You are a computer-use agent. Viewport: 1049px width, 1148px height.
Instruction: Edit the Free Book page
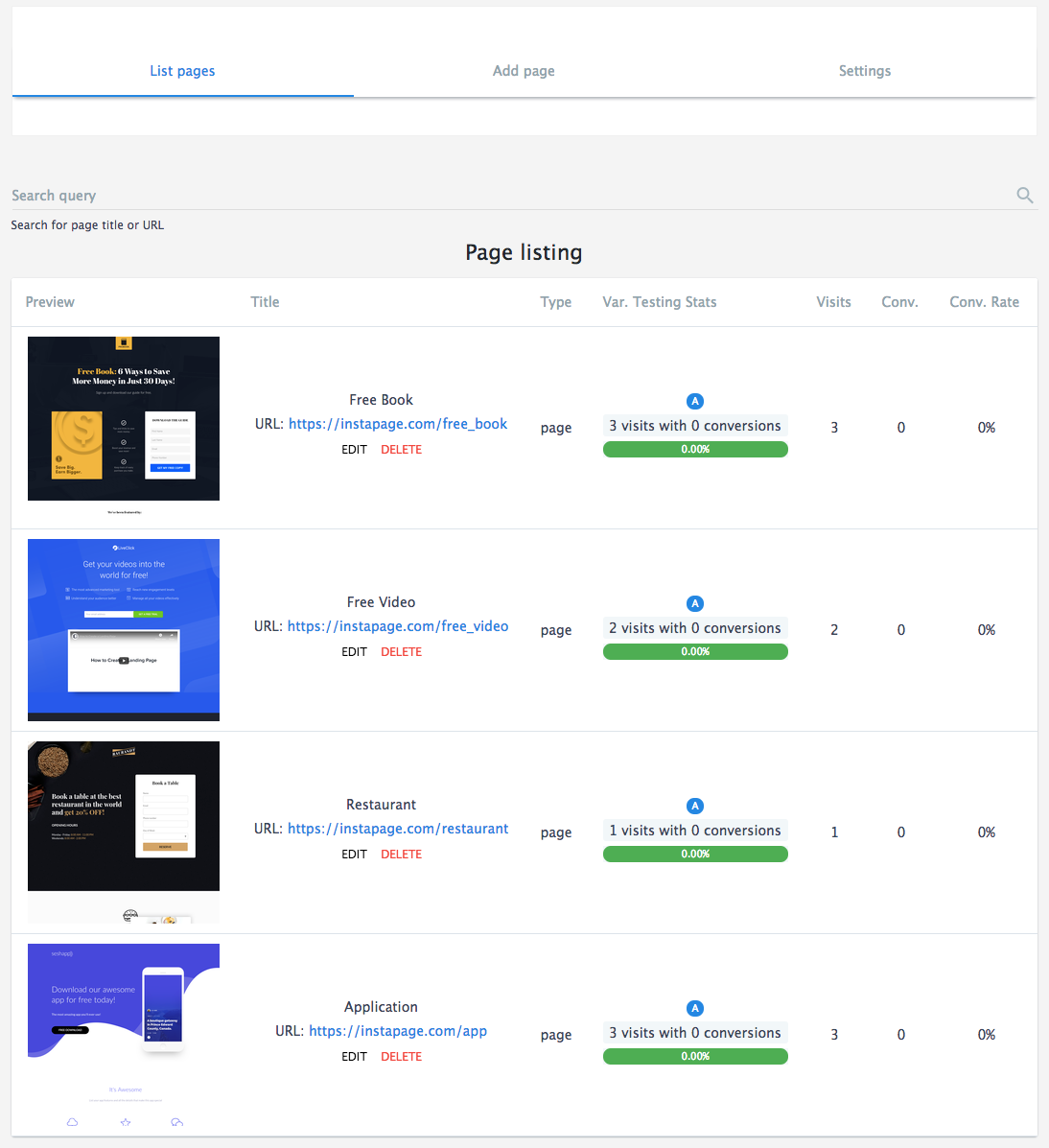[354, 450]
